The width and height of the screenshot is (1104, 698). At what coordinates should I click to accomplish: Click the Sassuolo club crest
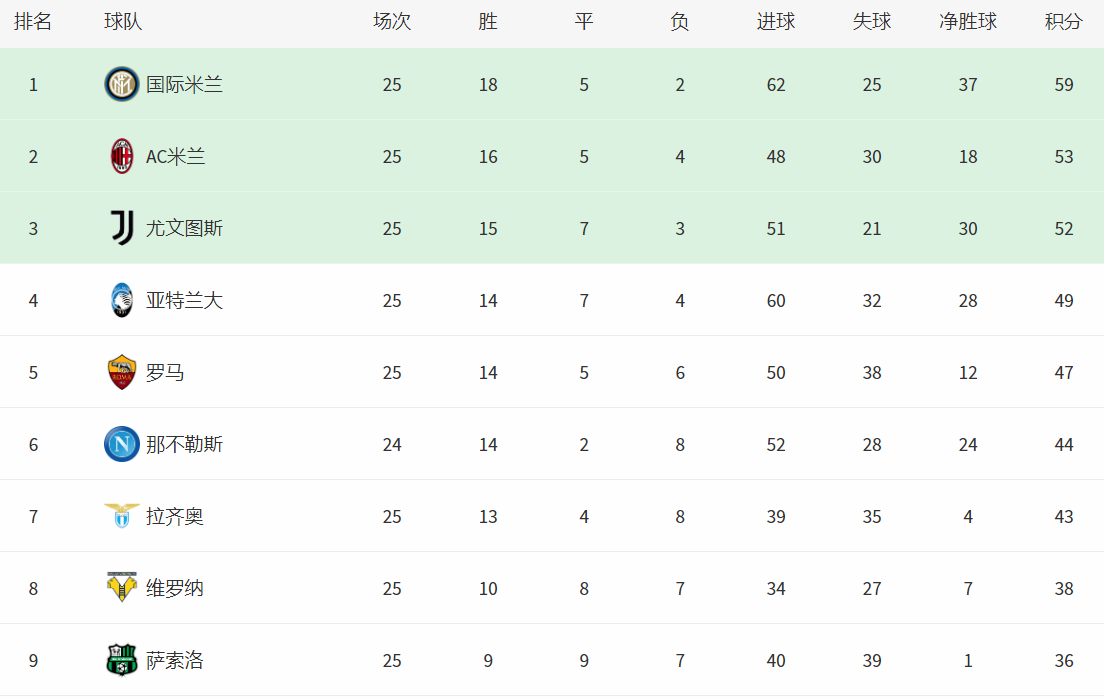click(122, 660)
